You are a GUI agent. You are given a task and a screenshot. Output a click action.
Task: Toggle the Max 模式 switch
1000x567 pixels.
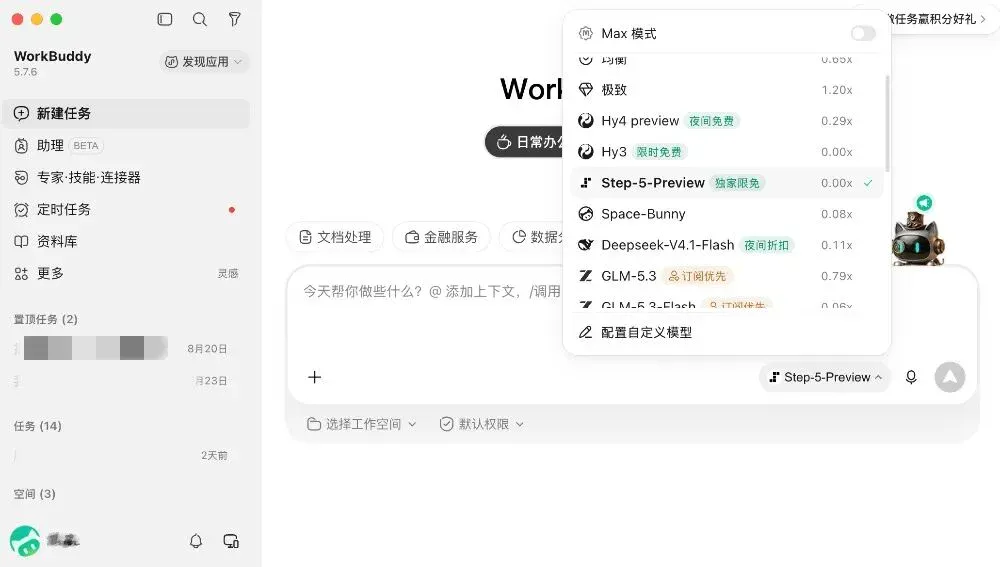[863, 33]
